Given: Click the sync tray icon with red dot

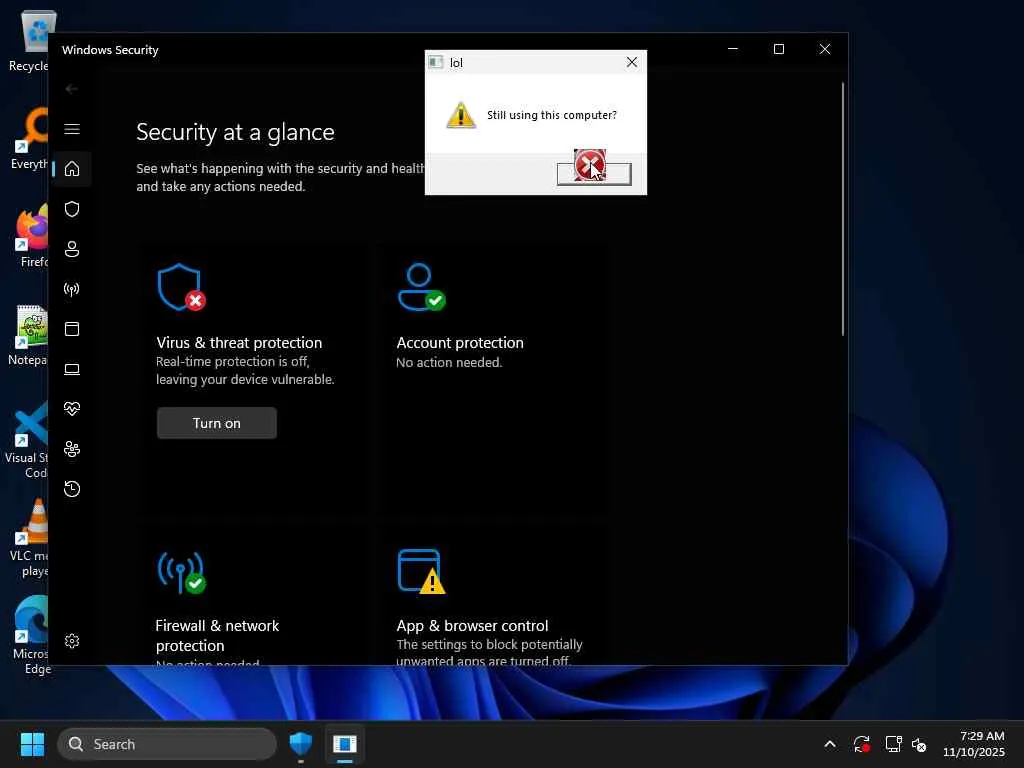Looking at the screenshot, I should click(861, 744).
